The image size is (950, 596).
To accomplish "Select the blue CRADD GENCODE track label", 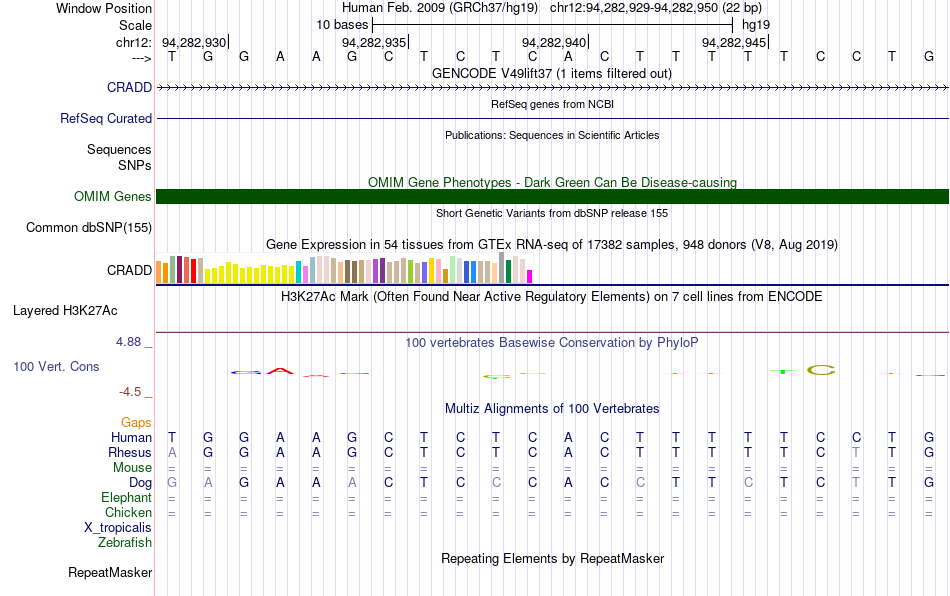I will click(129, 87).
